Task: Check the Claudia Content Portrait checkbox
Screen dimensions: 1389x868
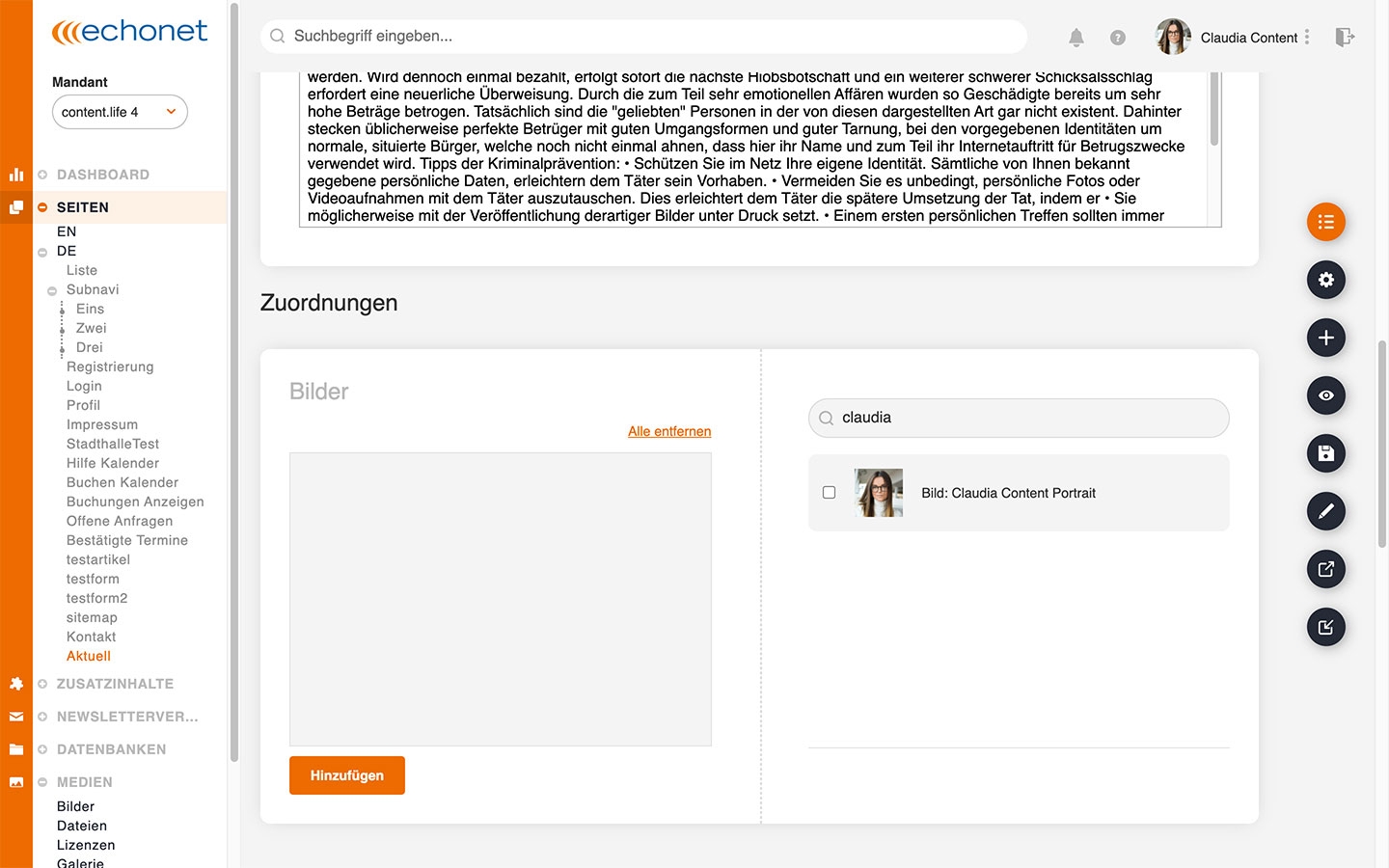Action: tap(829, 493)
